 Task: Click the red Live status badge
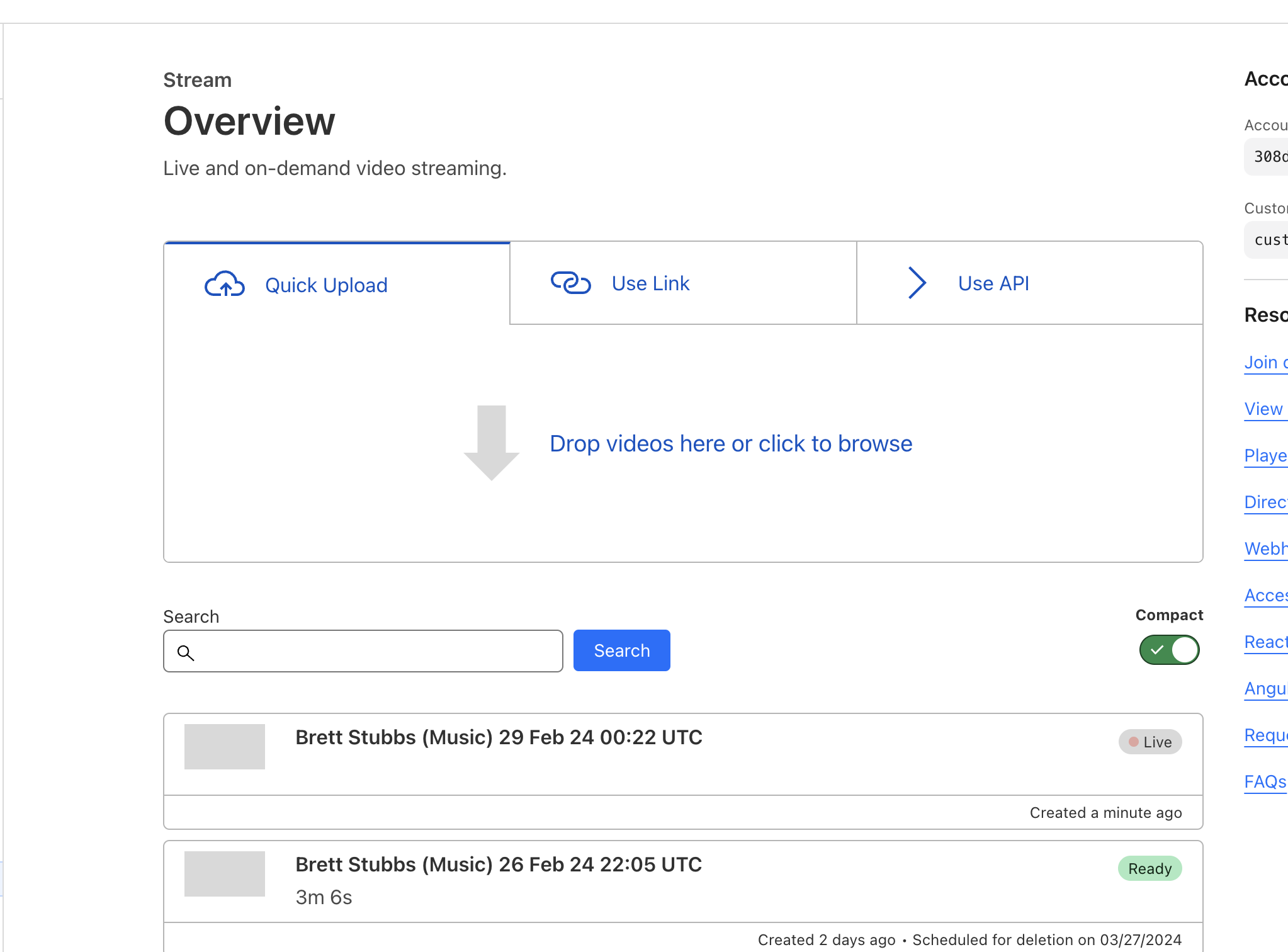click(1150, 742)
